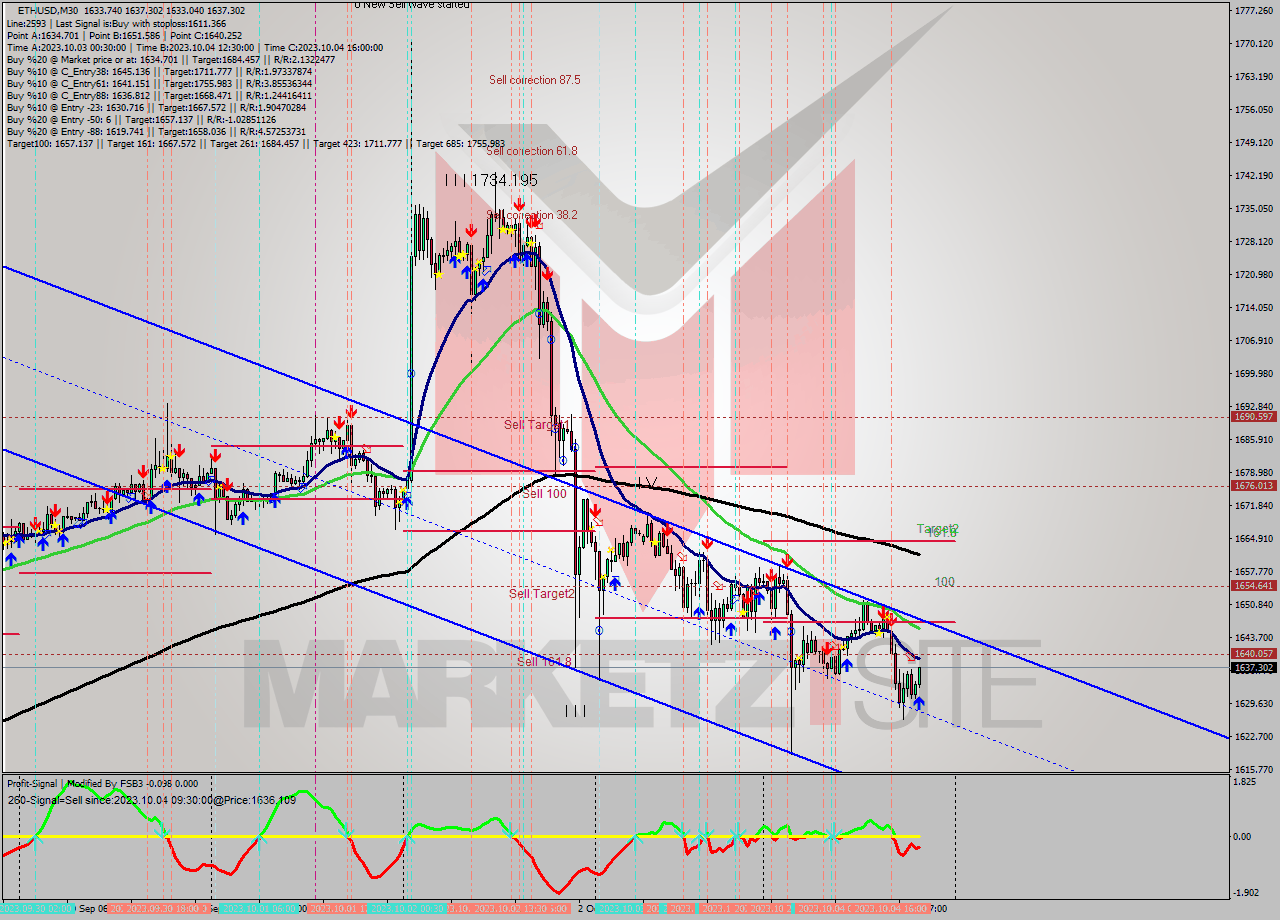The width and height of the screenshot is (1280, 920).
Task: Click the 1749.210 value on price axis
Action: click(1254, 142)
